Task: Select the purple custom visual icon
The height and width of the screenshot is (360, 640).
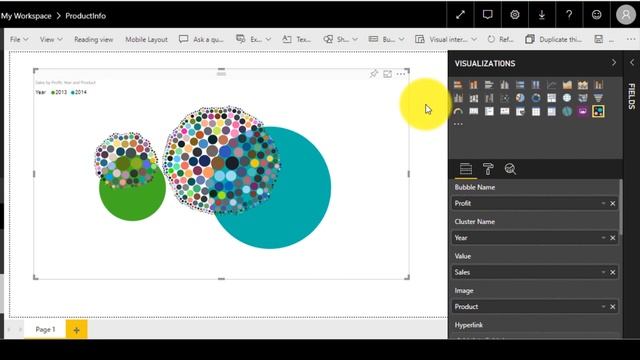Action: click(582, 111)
